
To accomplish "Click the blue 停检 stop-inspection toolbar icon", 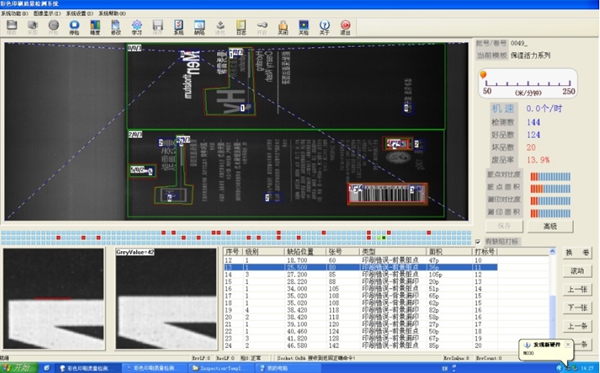I will point(74,27).
